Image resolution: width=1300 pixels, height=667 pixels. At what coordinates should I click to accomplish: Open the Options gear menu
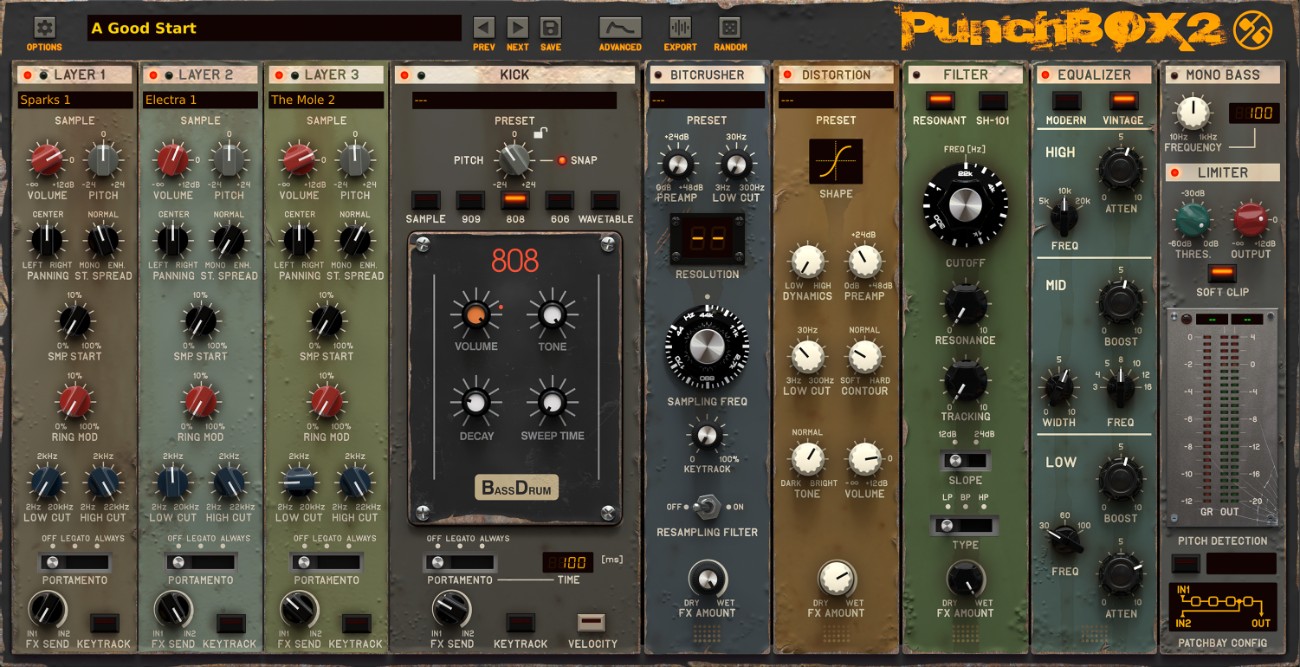point(44,28)
